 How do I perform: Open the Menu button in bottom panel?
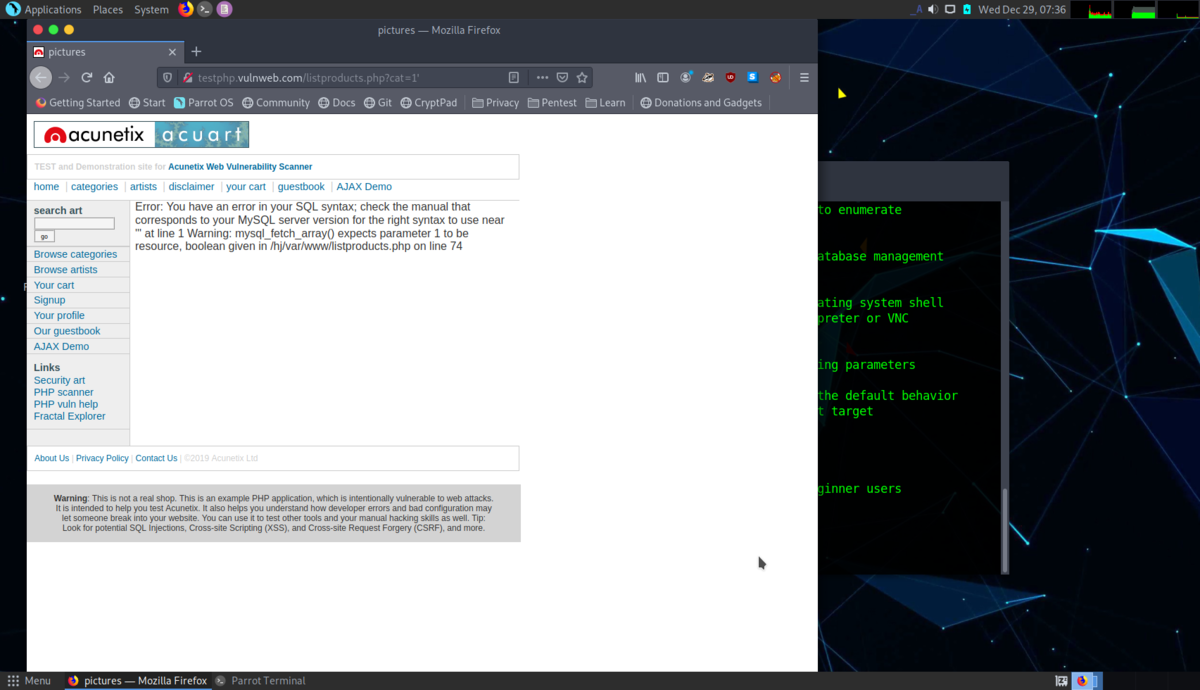point(29,681)
